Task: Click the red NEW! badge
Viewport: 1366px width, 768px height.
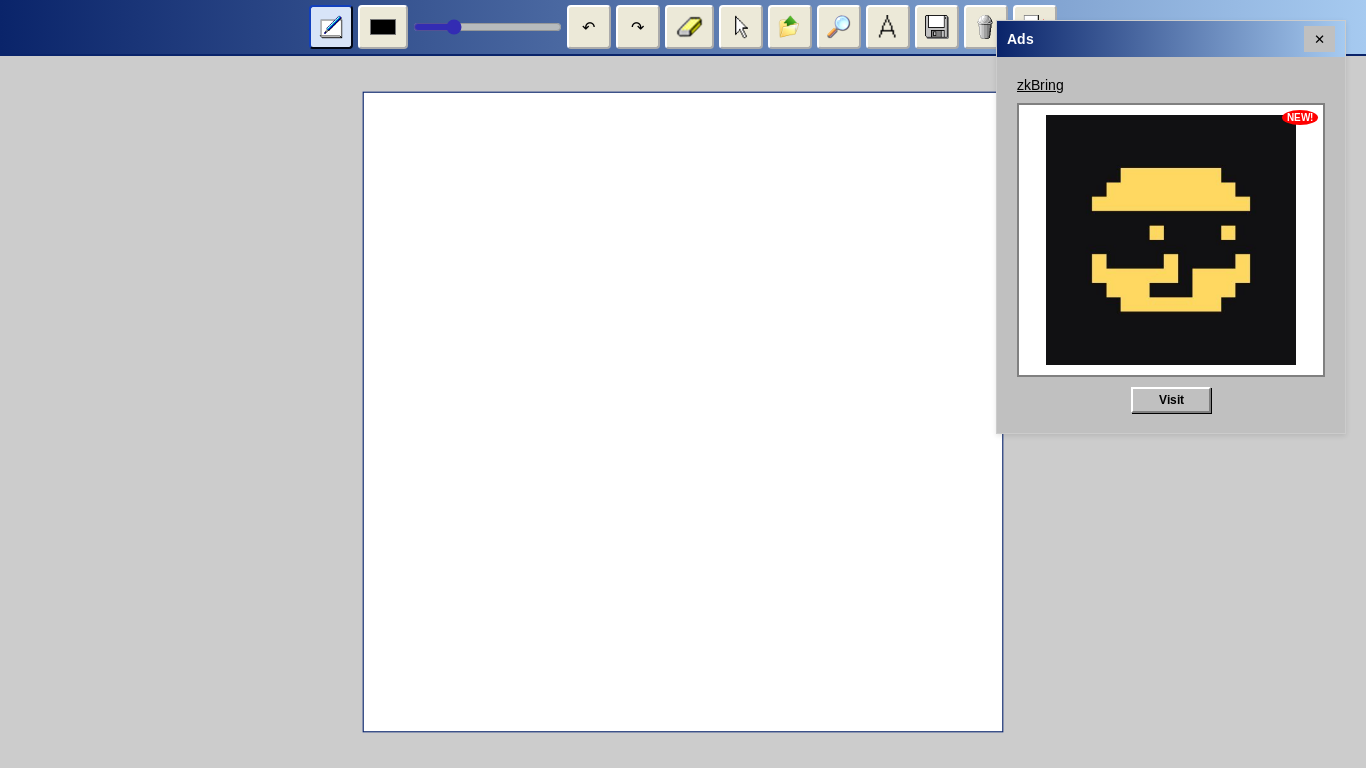Action: pyautogui.click(x=1299, y=118)
